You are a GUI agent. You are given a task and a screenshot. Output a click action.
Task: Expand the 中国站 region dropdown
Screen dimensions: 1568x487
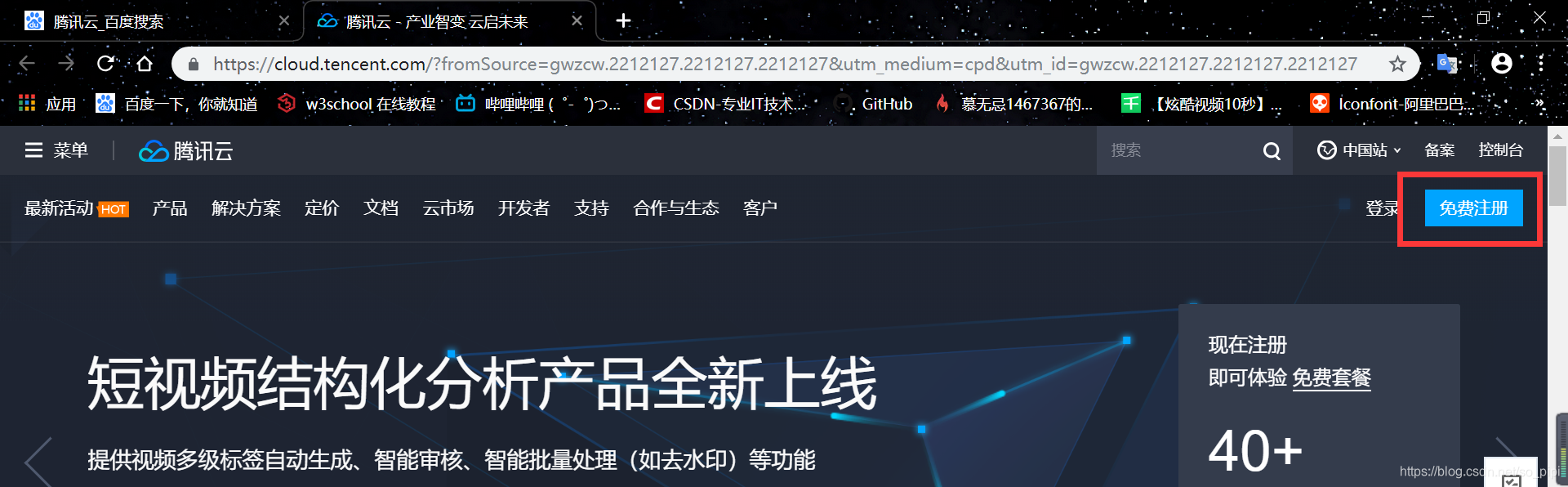point(1359,150)
